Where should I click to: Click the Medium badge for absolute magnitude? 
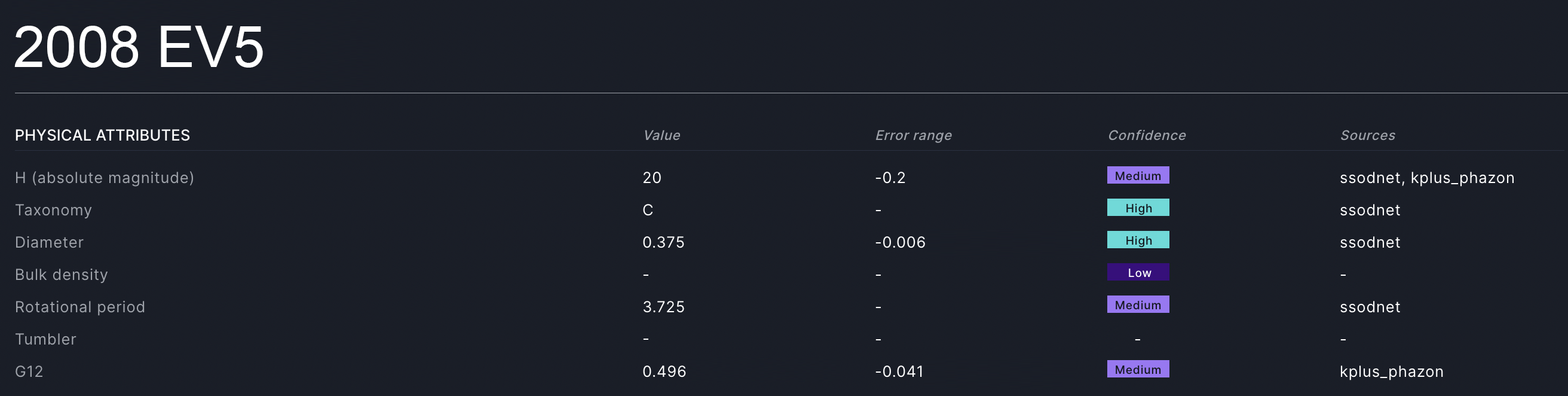click(1138, 176)
